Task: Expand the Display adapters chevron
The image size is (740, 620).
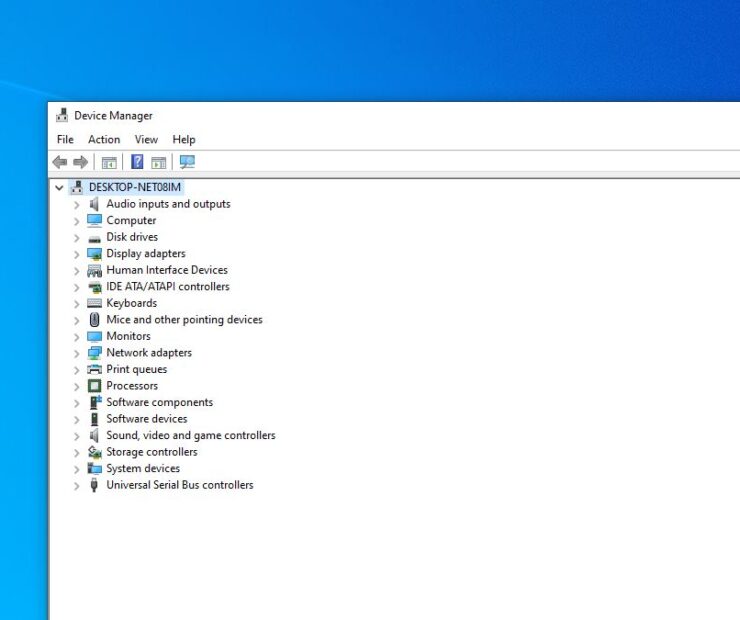Action: pyautogui.click(x=76, y=254)
